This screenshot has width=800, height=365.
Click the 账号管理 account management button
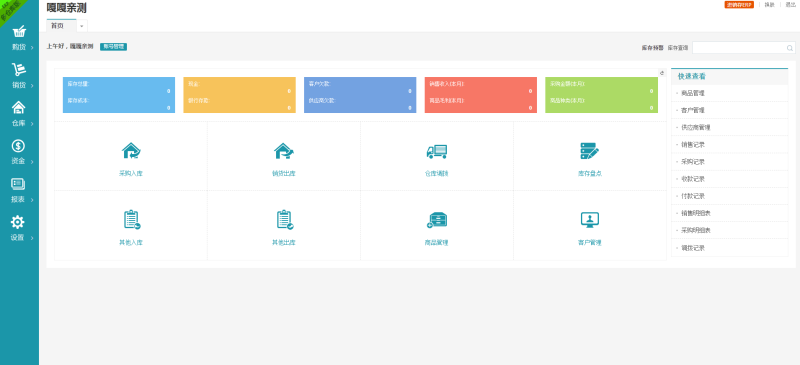(113, 46)
